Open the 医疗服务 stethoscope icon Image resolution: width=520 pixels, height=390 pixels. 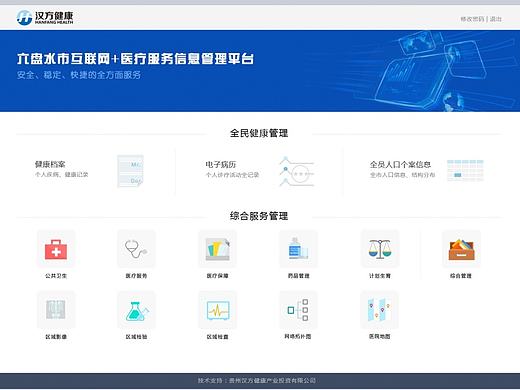[136, 249]
